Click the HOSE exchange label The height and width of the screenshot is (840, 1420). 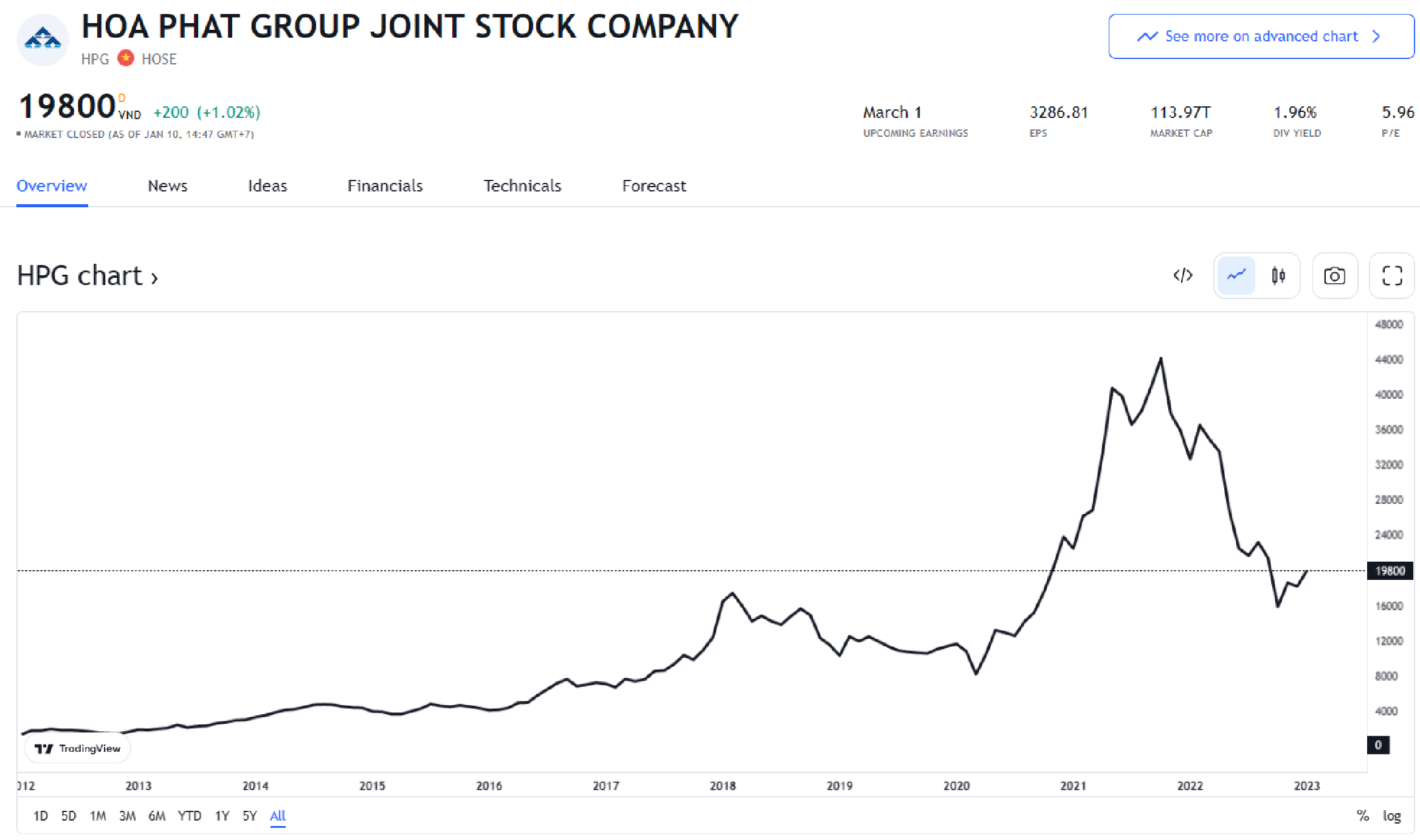tap(159, 59)
